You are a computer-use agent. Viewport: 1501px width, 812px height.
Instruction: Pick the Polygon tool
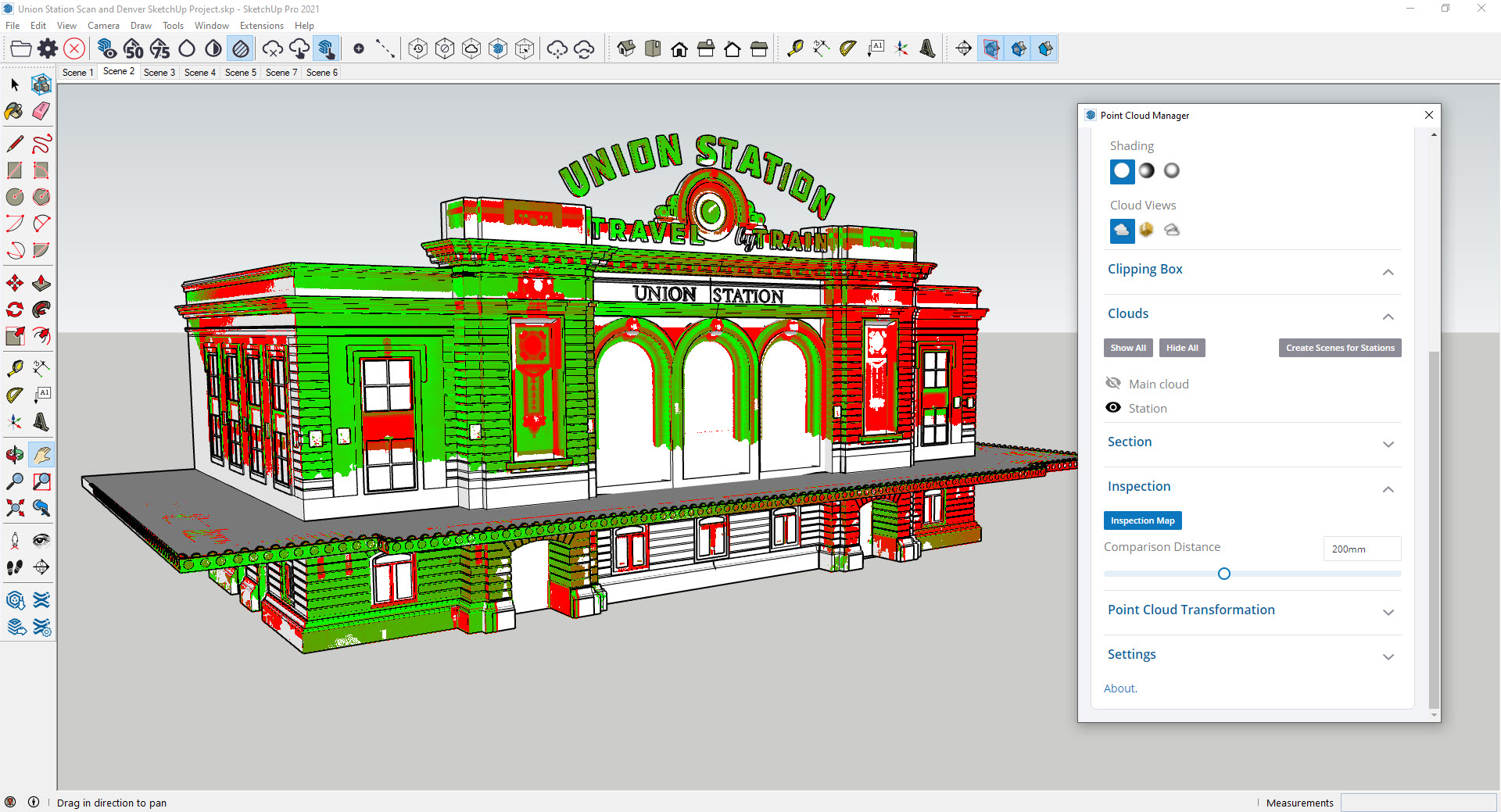41,197
